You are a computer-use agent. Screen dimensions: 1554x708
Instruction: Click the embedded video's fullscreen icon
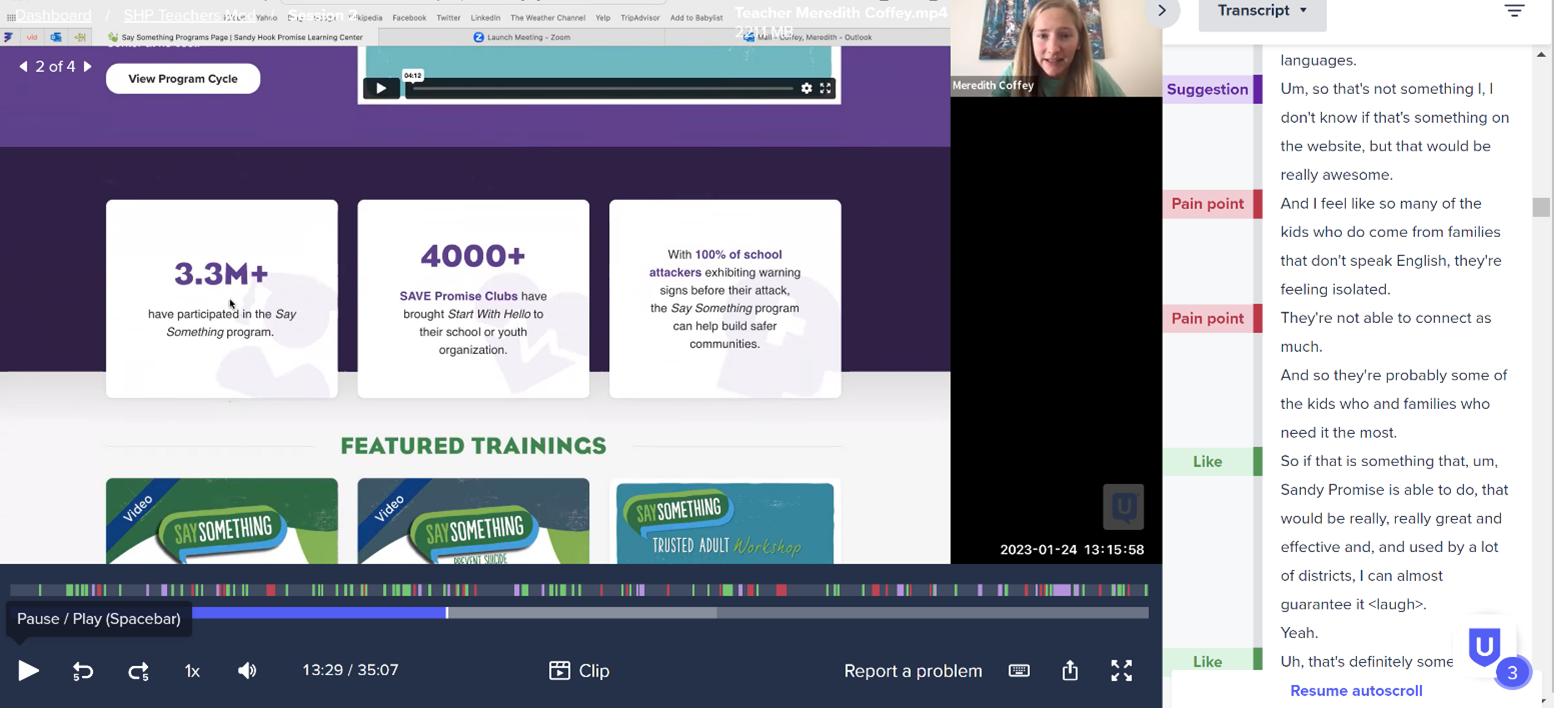[x=825, y=88]
